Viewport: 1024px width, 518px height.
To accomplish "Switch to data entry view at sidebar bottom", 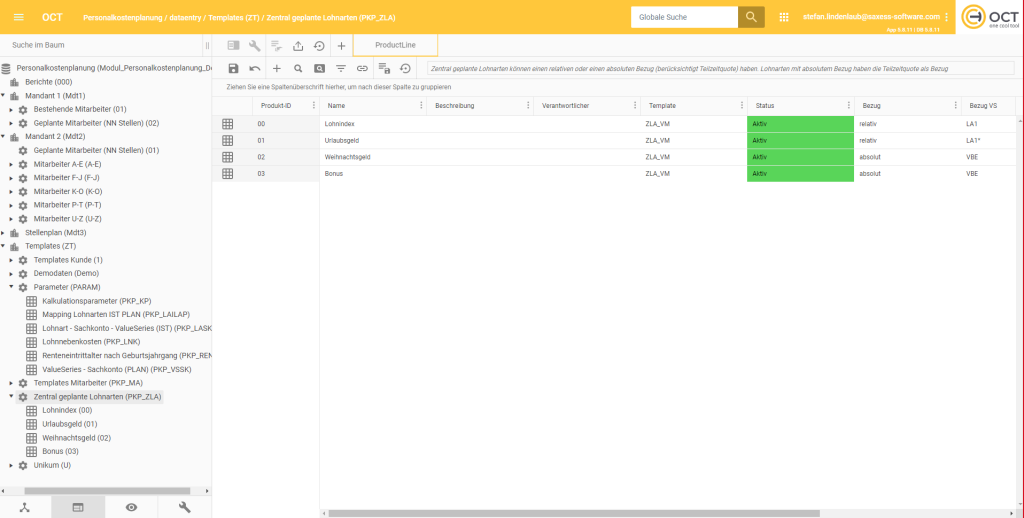I will coord(78,507).
